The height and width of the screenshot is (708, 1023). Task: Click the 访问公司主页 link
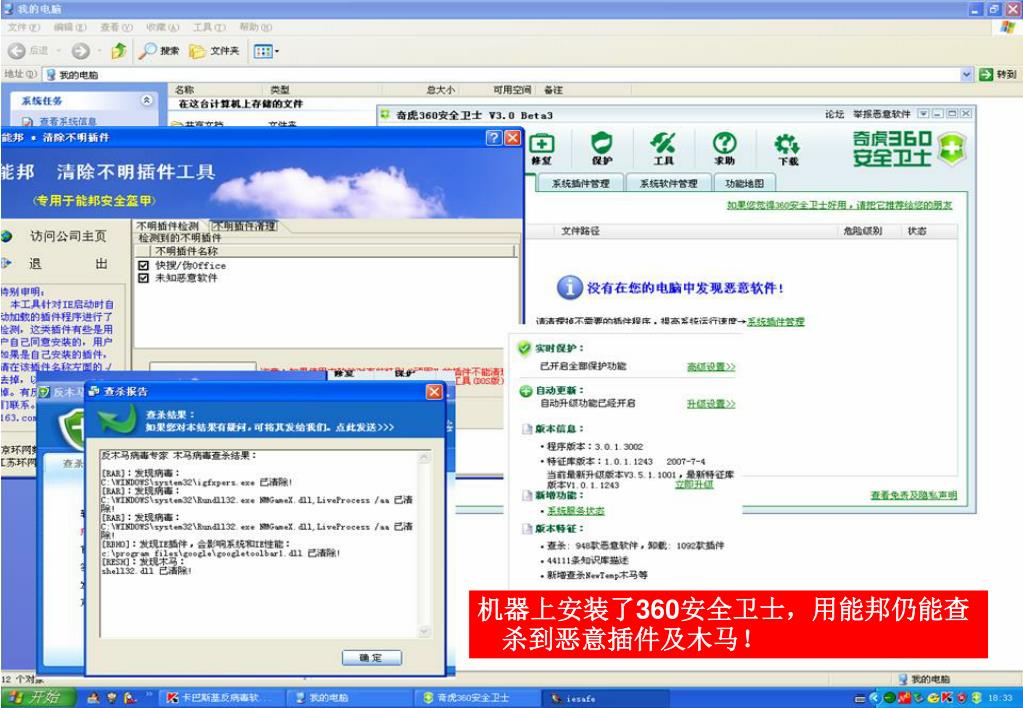(68, 236)
